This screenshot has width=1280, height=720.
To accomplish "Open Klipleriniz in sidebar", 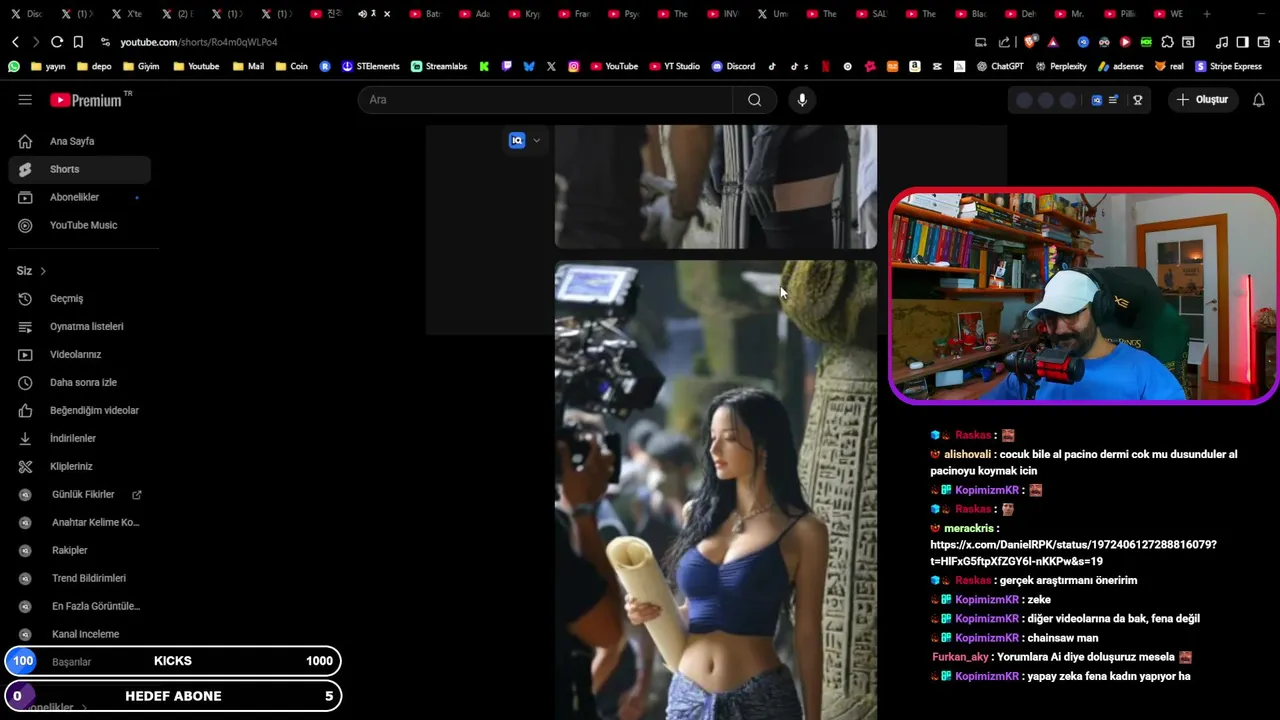I will 80,467.
